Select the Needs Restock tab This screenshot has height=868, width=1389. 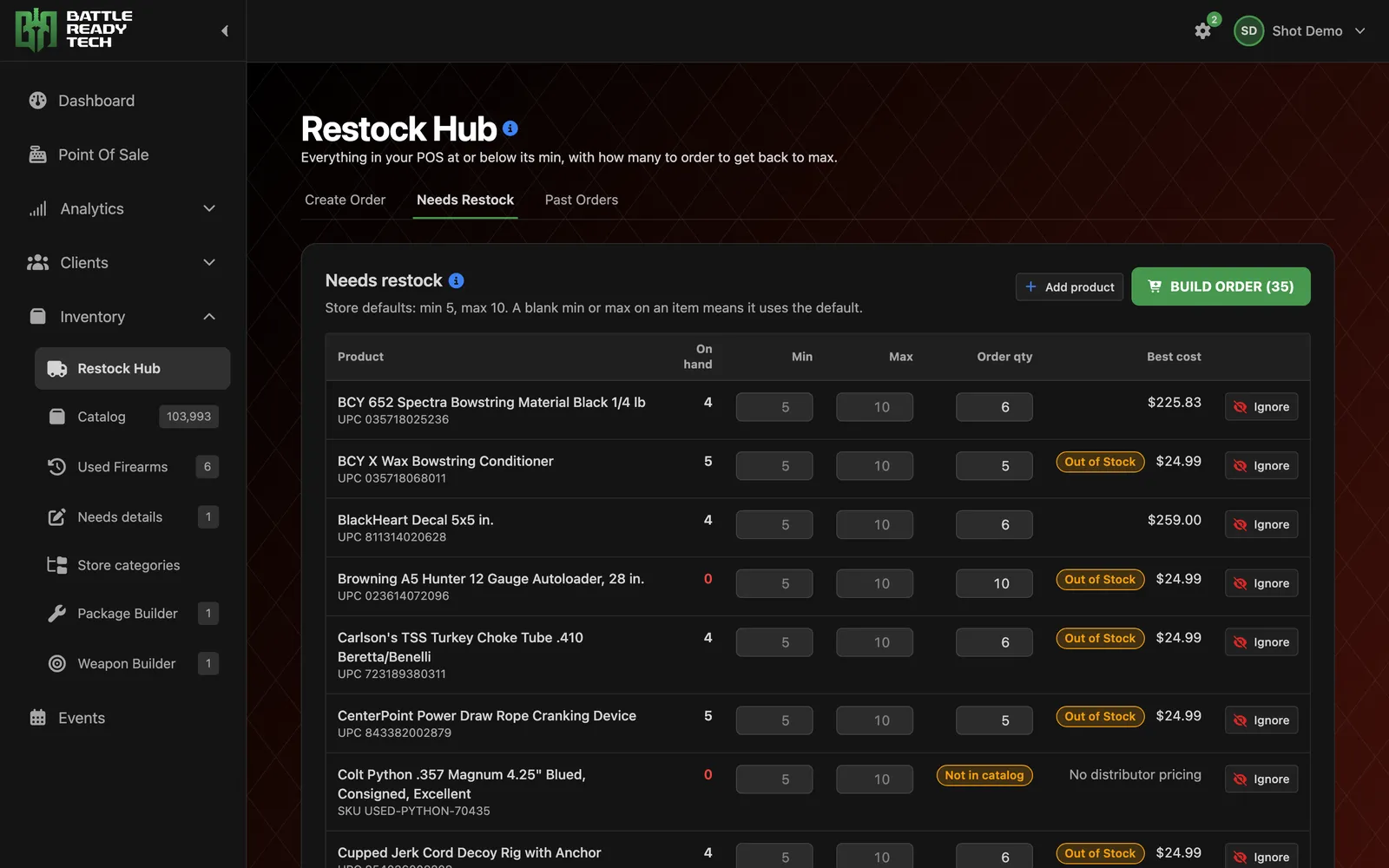[465, 200]
